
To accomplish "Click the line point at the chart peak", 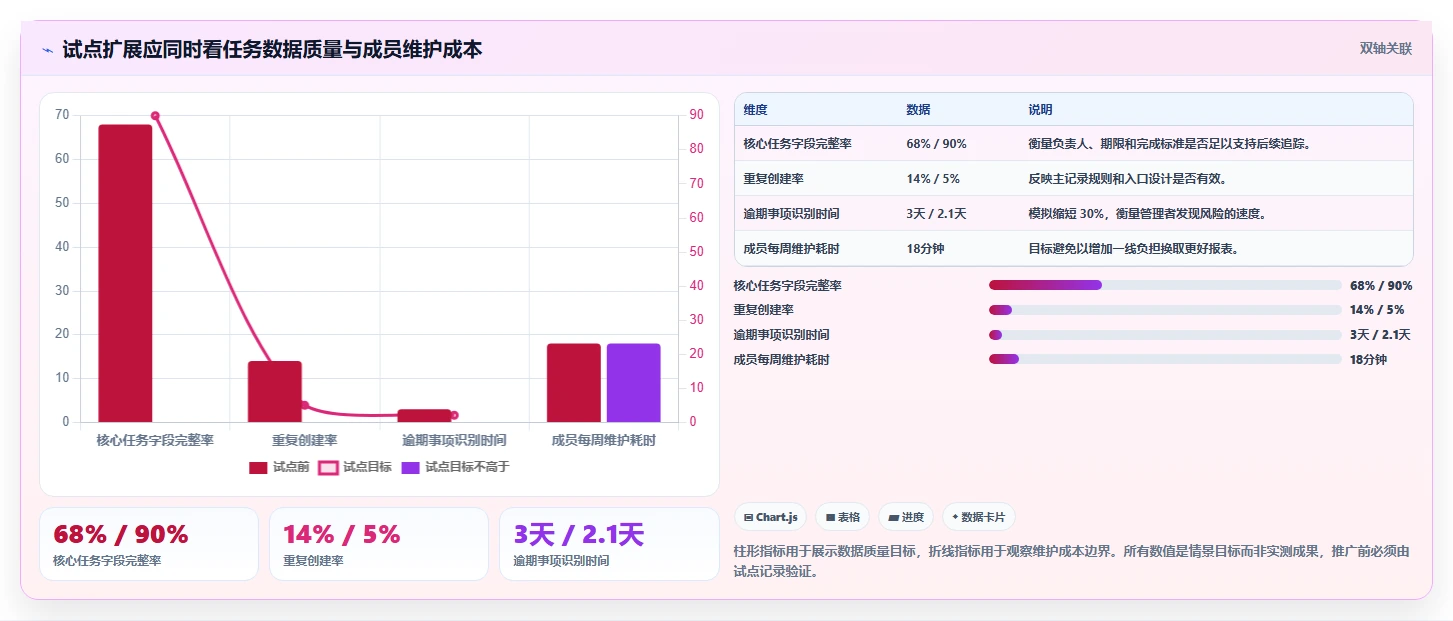I will tap(155, 116).
